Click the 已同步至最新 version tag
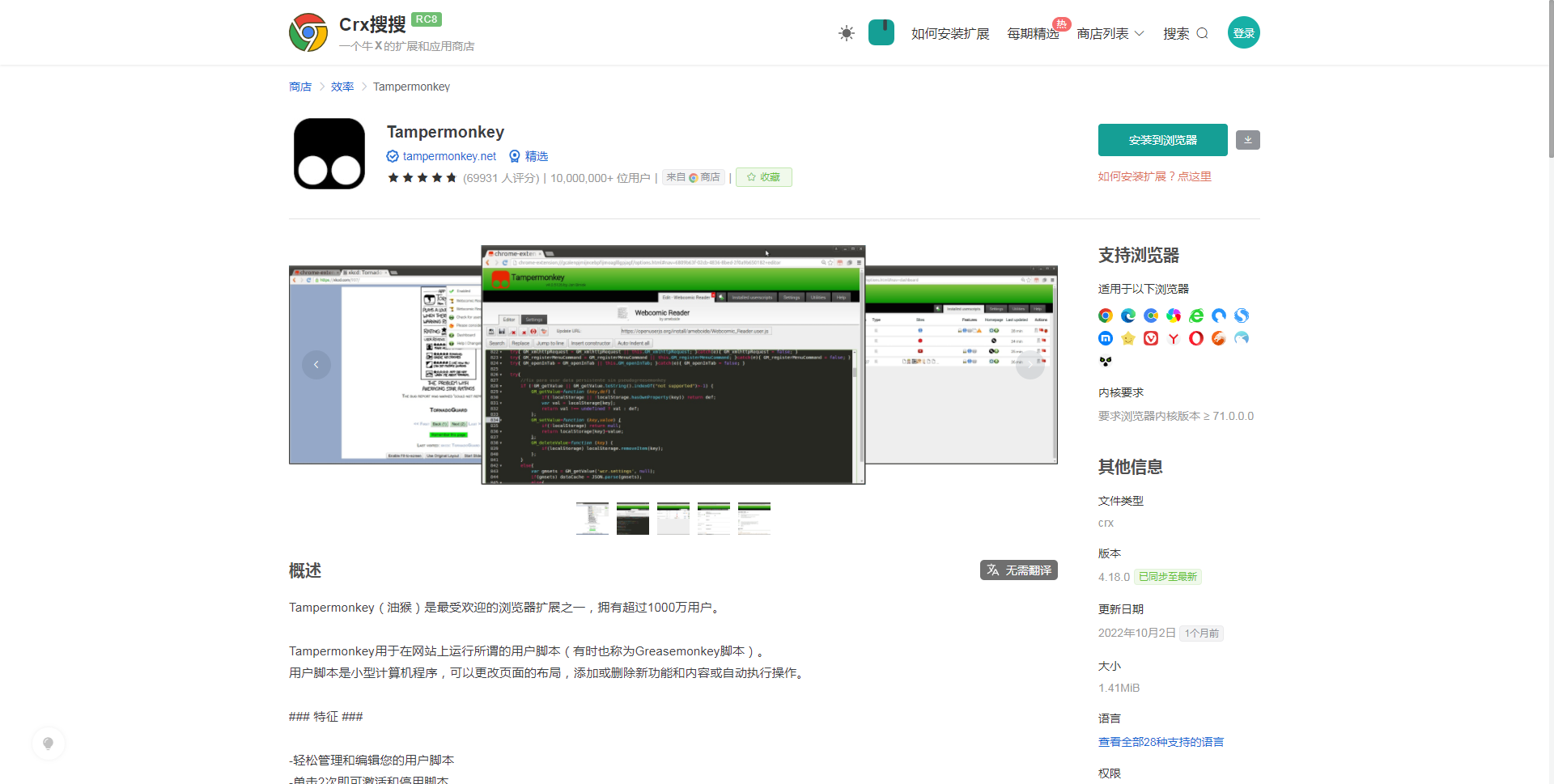The image size is (1554, 784). pos(1168,577)
